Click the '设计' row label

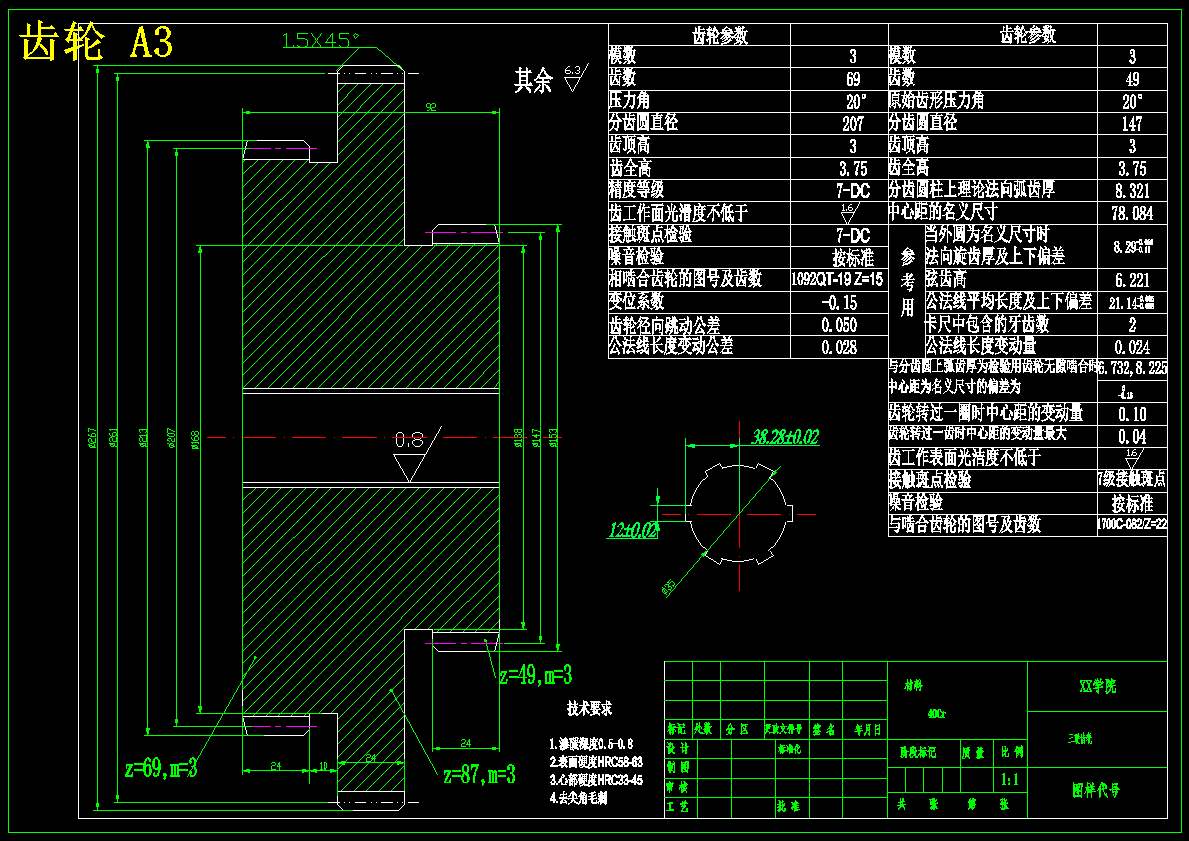(x=678, y=748)
